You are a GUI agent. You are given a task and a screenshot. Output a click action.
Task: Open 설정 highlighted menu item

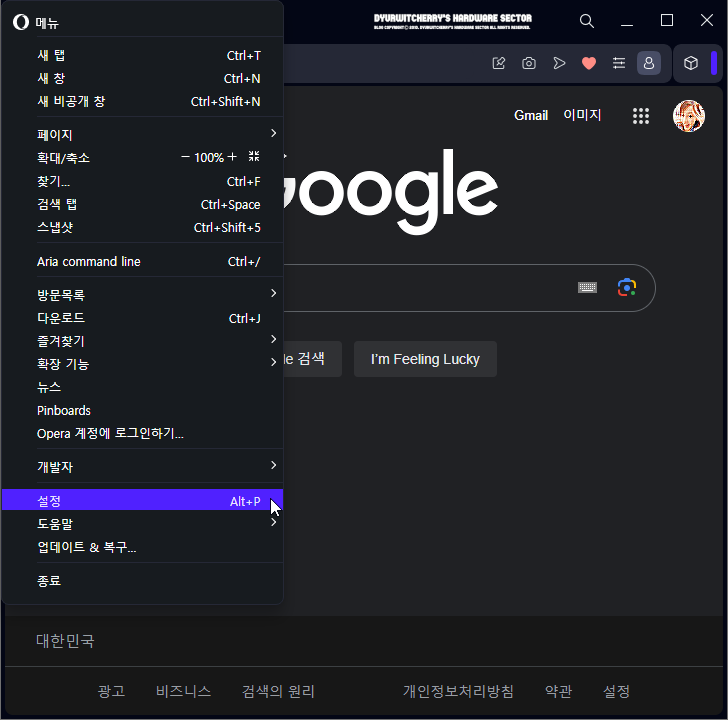[143, 499]
